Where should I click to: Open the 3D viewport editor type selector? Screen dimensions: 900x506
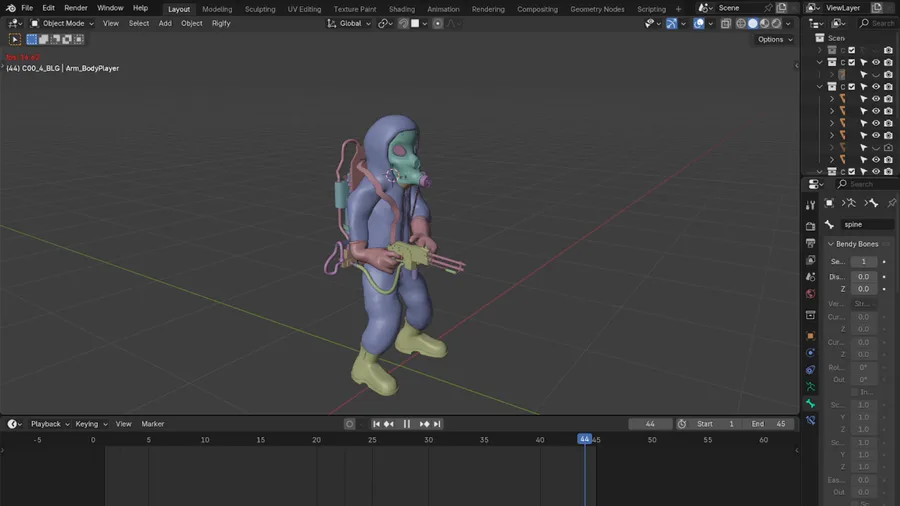(x=15, y=24)
